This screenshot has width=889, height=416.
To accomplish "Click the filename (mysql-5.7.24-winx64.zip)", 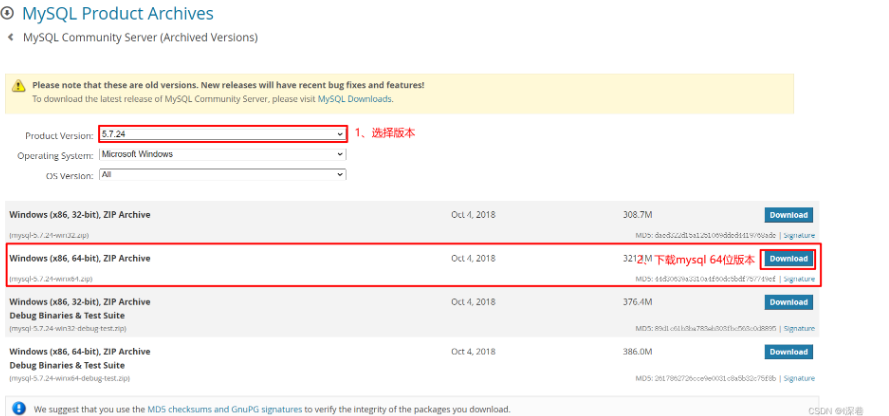I will pyautogui.click(x=51, y=279).
